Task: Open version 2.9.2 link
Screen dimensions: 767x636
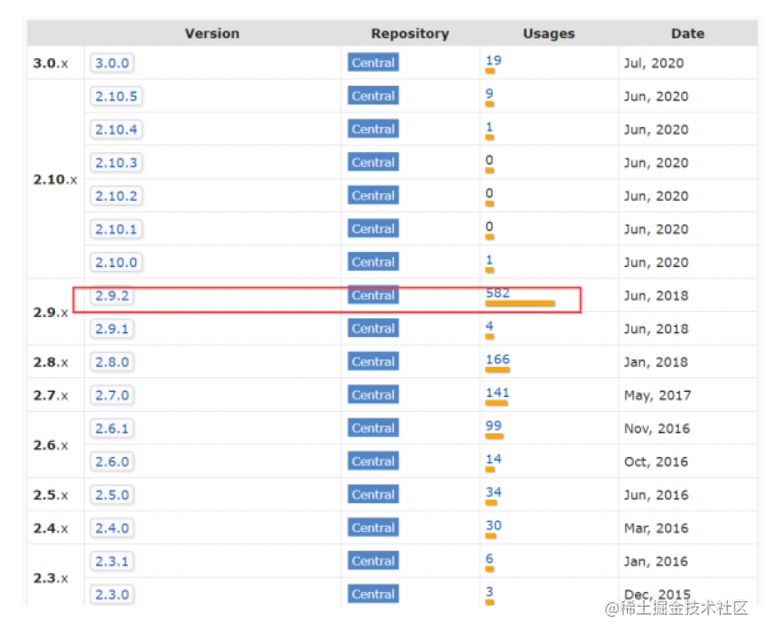Action: pyautogui.click(x=112, y=295)
